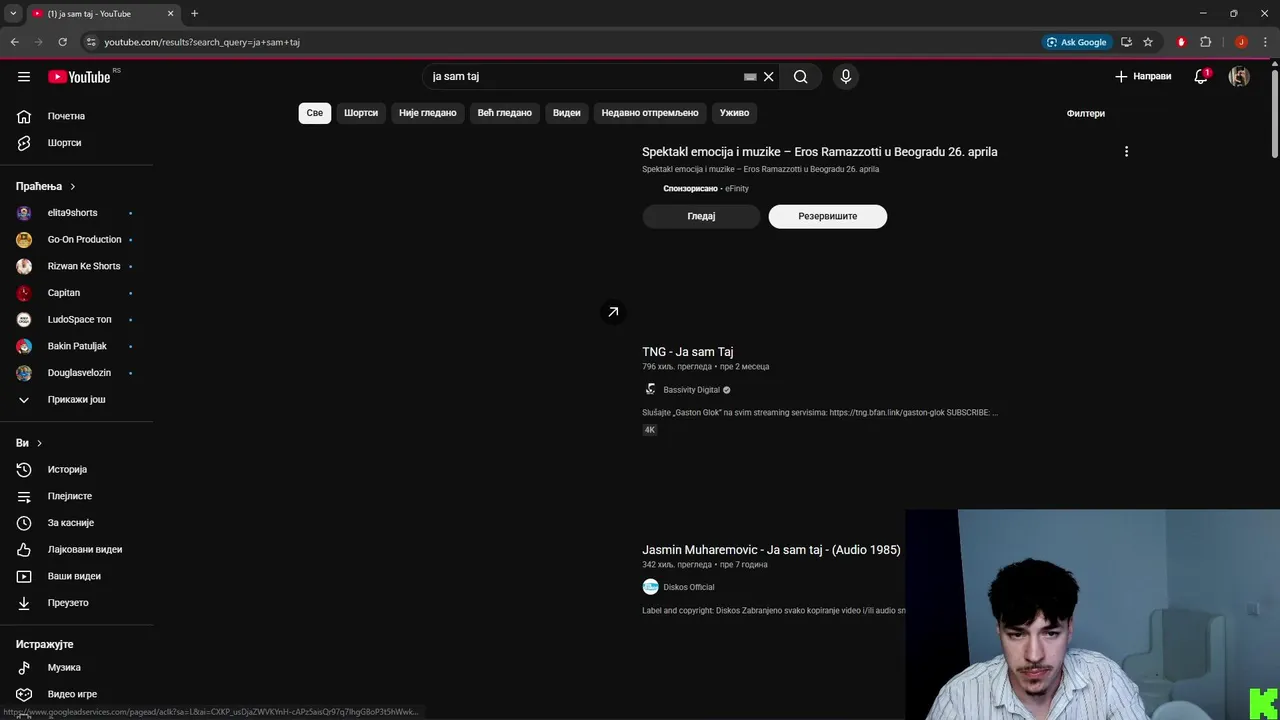Select the Недавно отпремљено chip

pyautogui.click(x=650, y=113)
